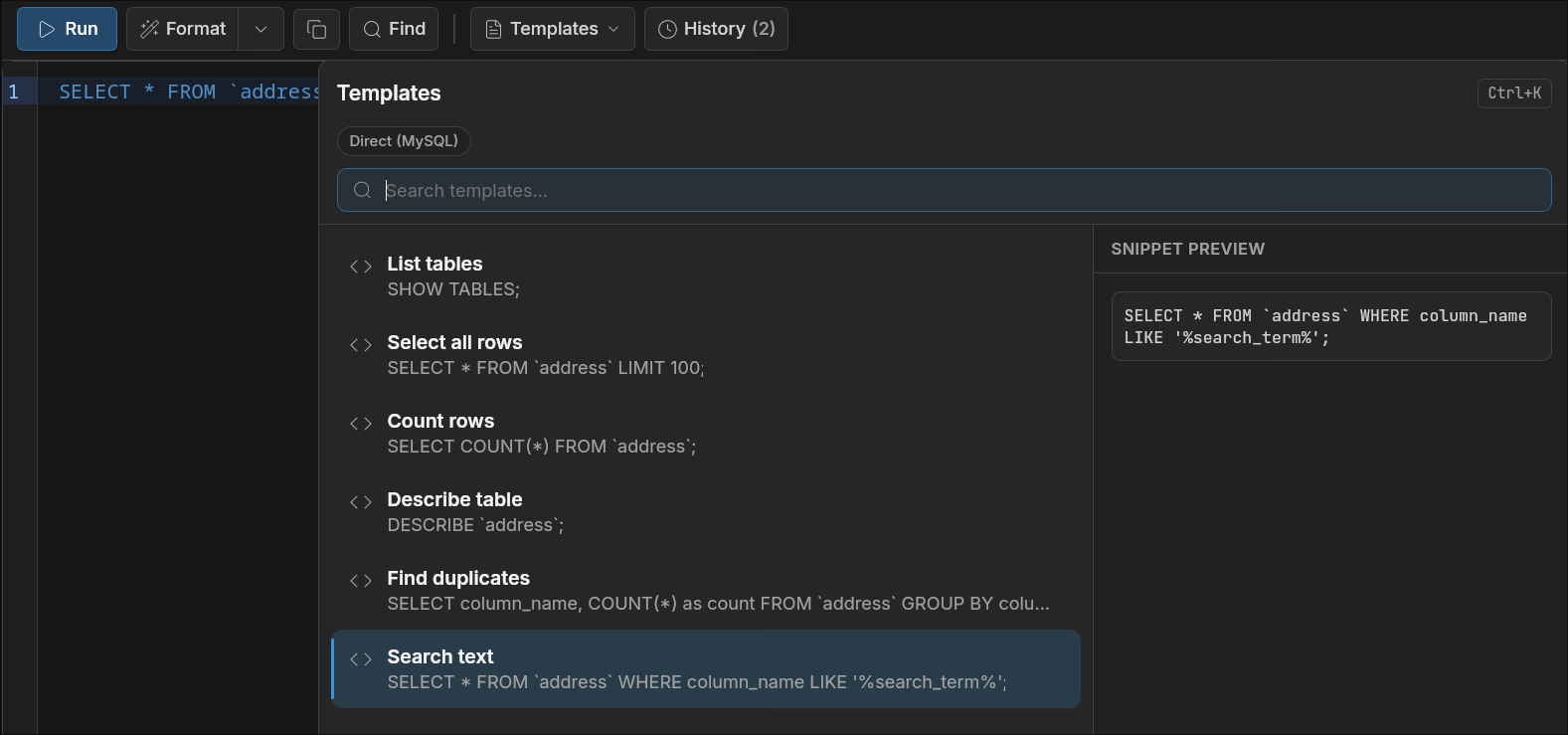This screenshot has height=735, width=1568.
Task: Toggle the Templates dropdown in toolbar
Action: pyautogui.click(x=552, y=29)
